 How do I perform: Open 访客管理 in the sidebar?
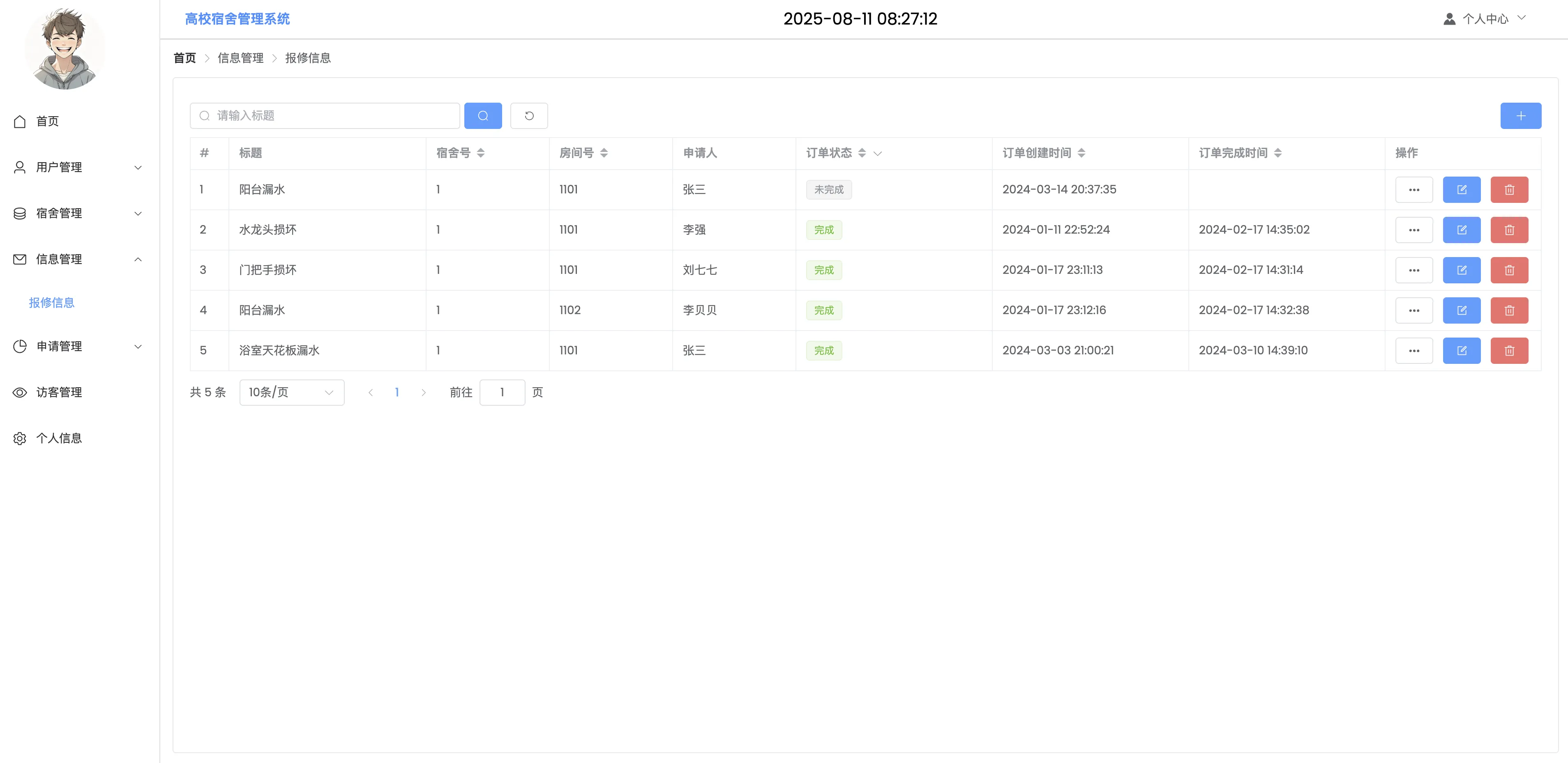[x=58, y=393]
